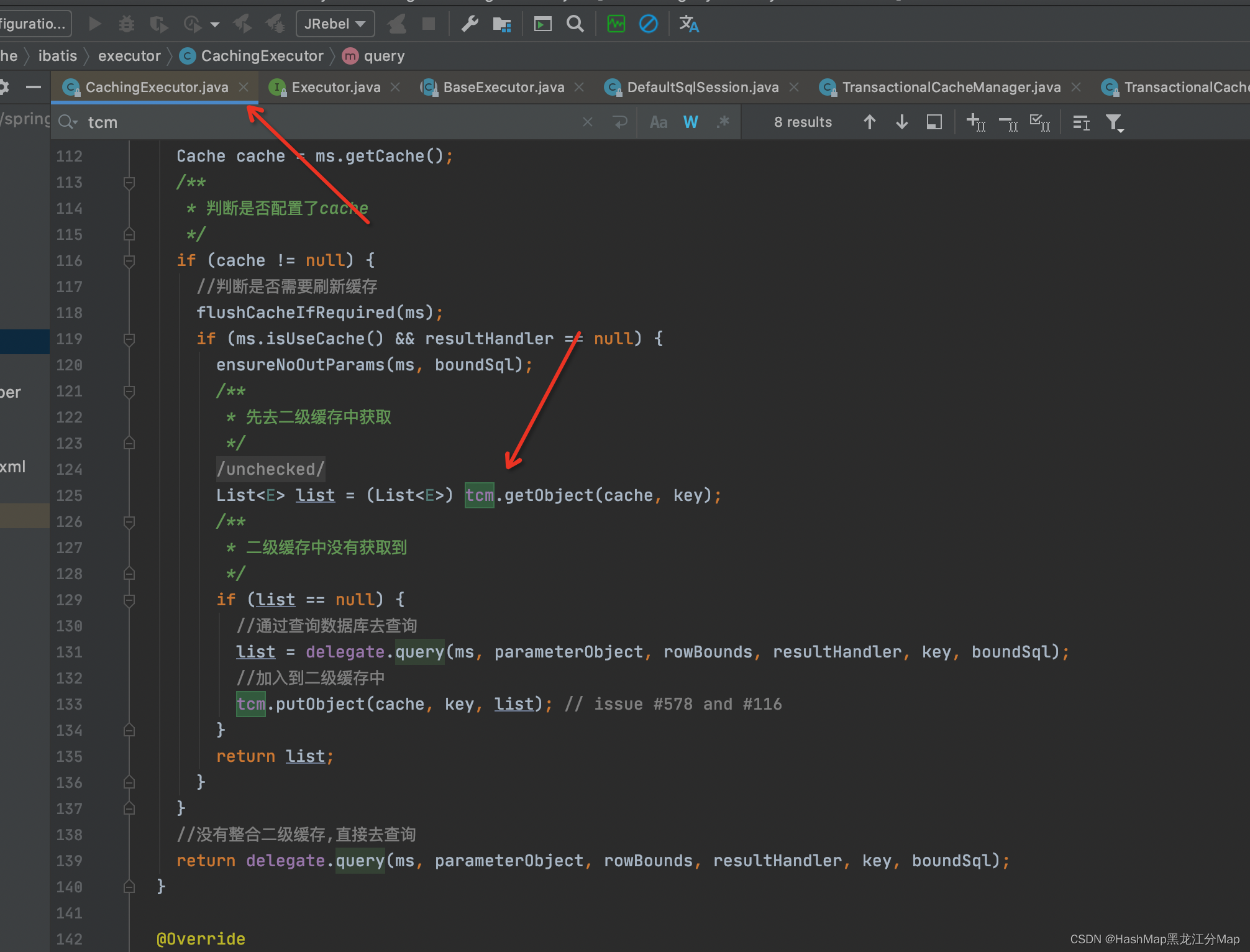Click the tcm.putObject match on line 133
The width and height of the screenshot is (1250, 952).
251,704
